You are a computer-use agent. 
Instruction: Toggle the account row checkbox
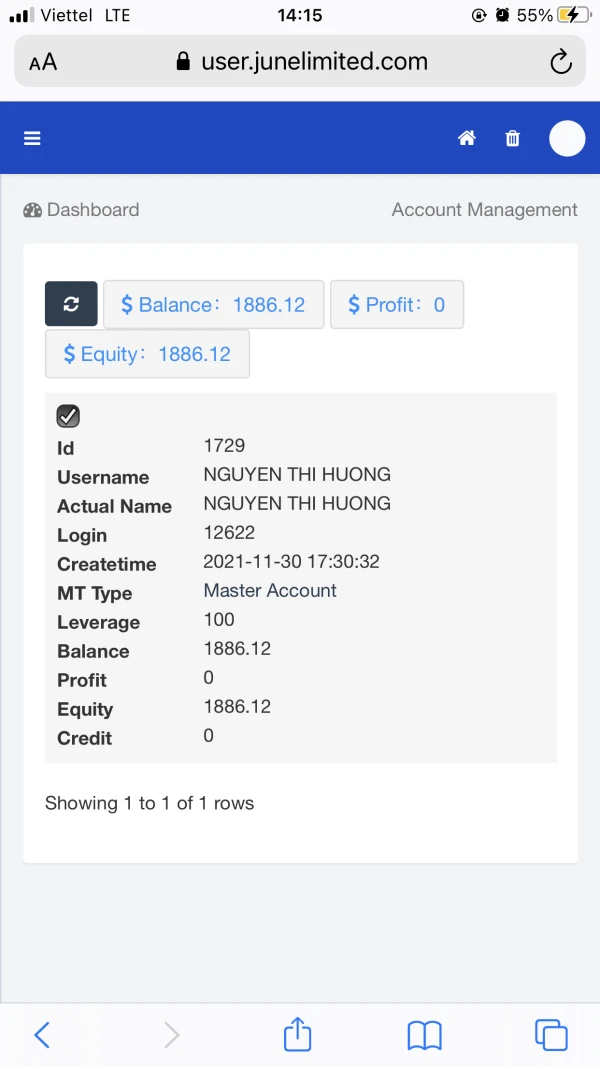(x=68, y=416)
